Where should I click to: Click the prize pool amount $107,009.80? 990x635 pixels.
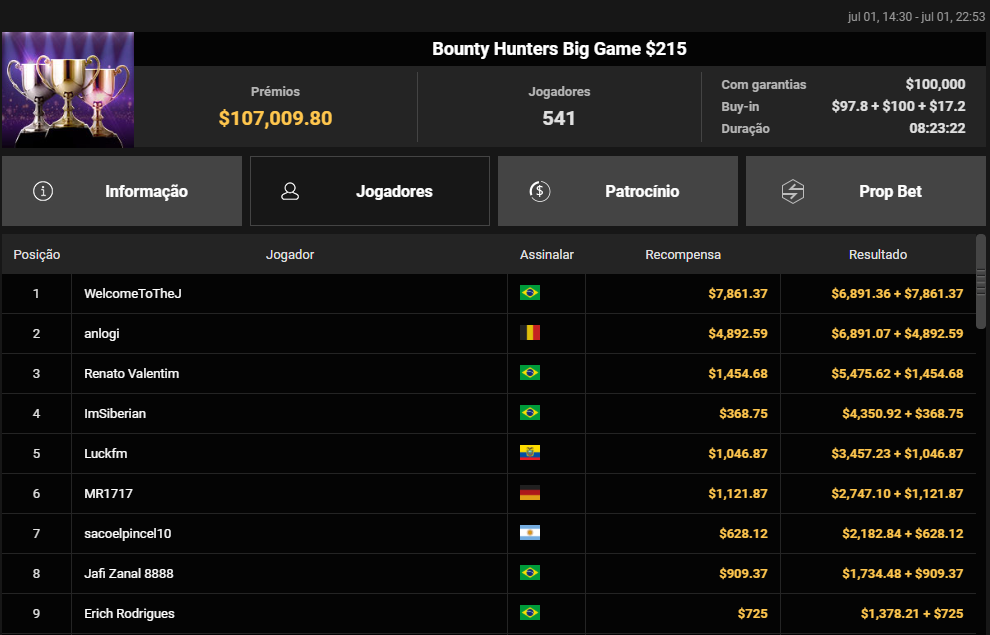click(x=275, y=118)
